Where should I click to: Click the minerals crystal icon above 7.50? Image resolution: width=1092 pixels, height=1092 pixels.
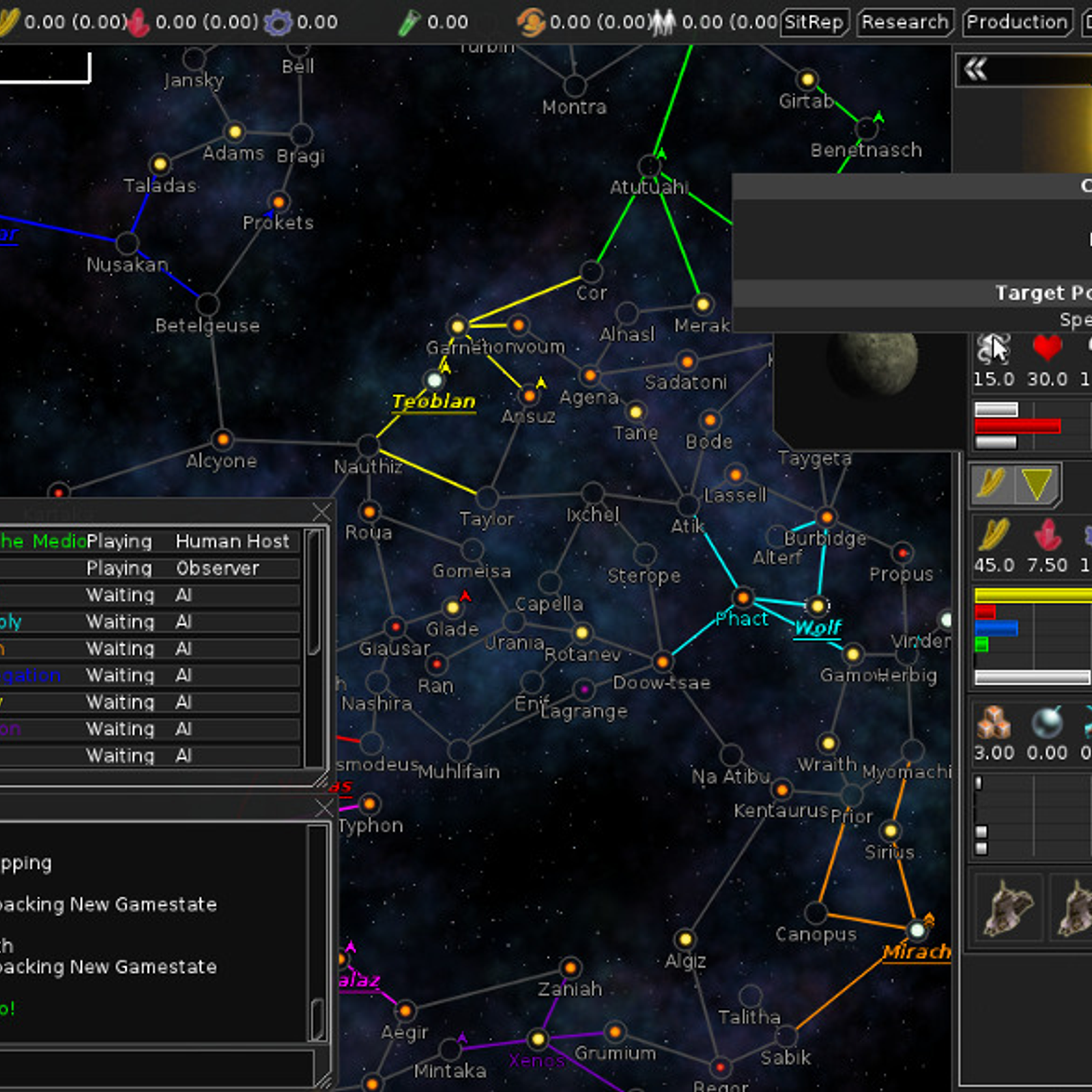(x=1048, y=535)
